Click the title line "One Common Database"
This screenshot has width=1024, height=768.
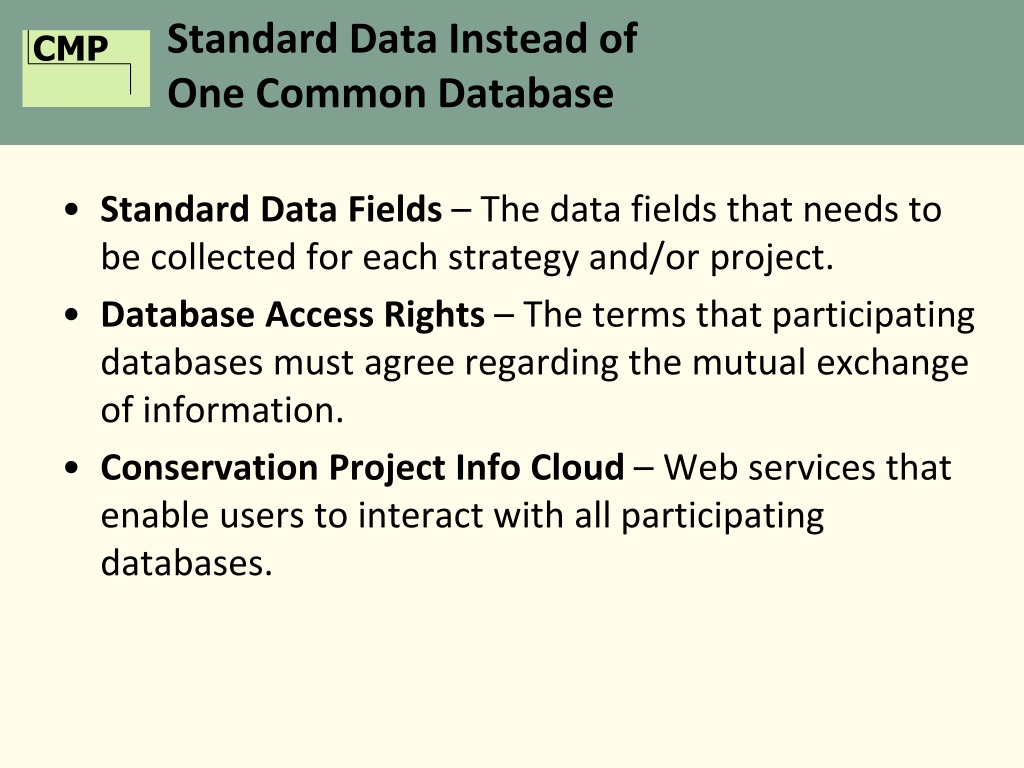pyautogui.click(x=390, y=93)
